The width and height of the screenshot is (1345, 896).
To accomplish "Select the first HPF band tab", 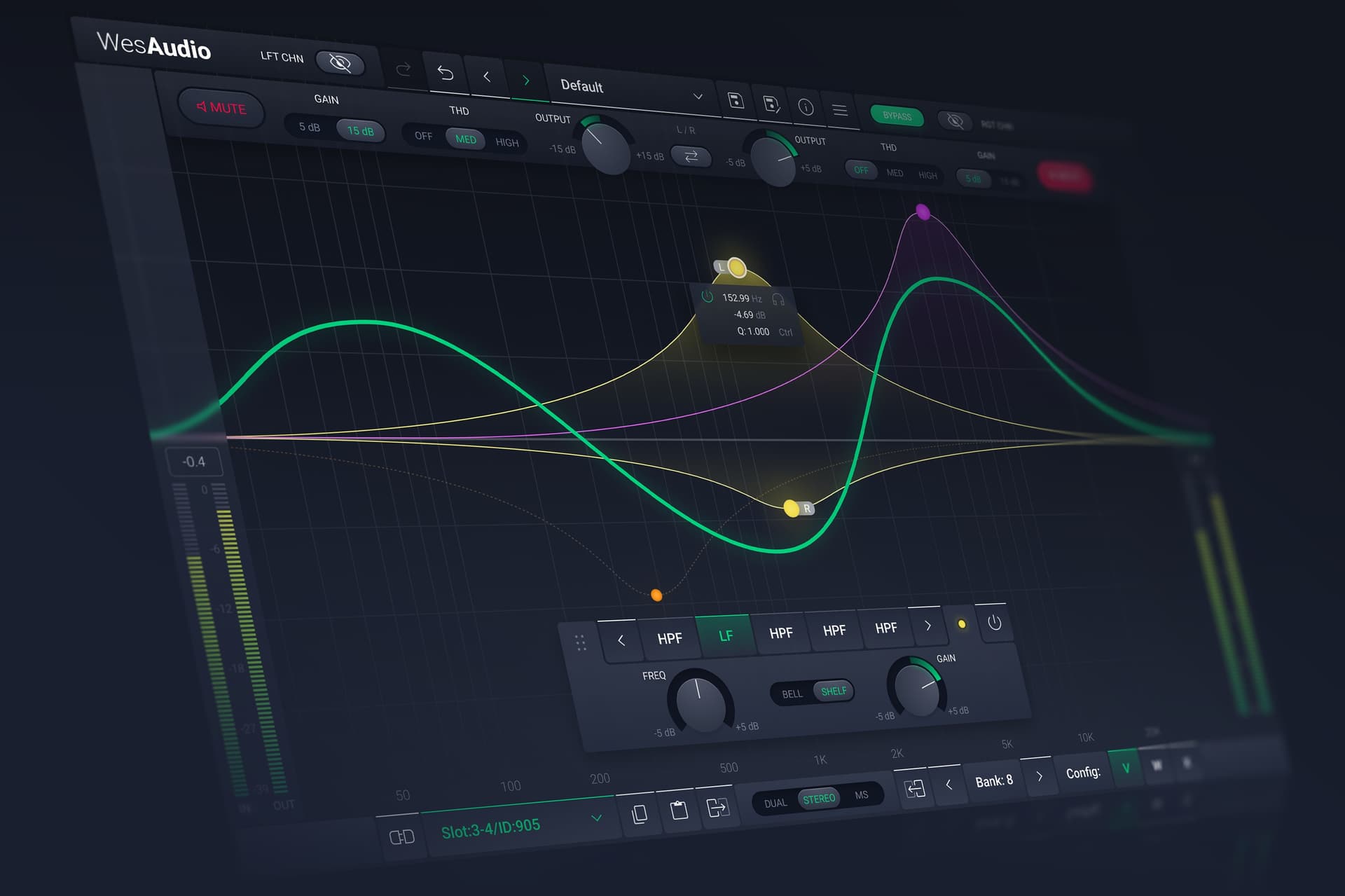I will 669,638.
